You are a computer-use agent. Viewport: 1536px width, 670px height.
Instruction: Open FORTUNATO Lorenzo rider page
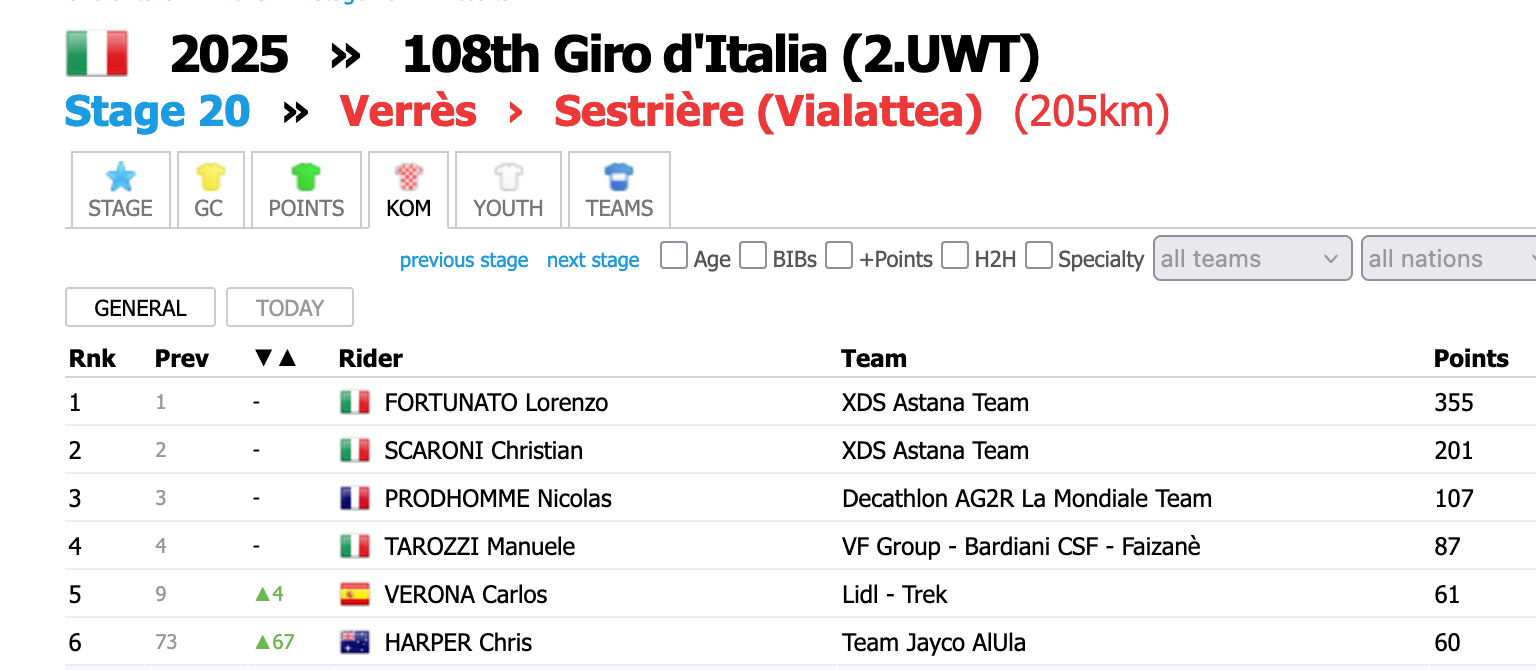(x=496, y=403)
